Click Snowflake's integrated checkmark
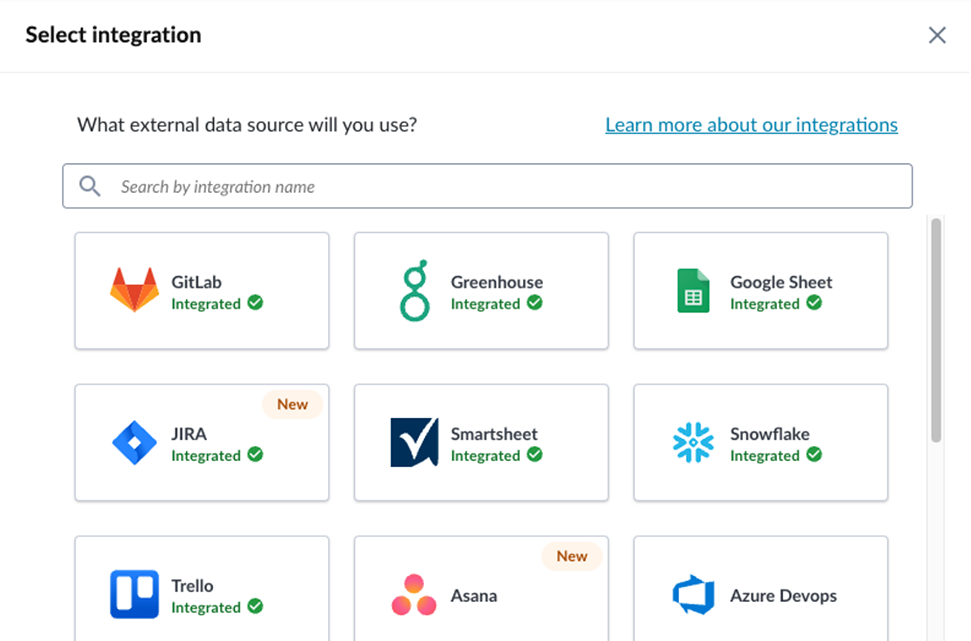Screen dimensions: 971x641 click(x=814, y=455)
